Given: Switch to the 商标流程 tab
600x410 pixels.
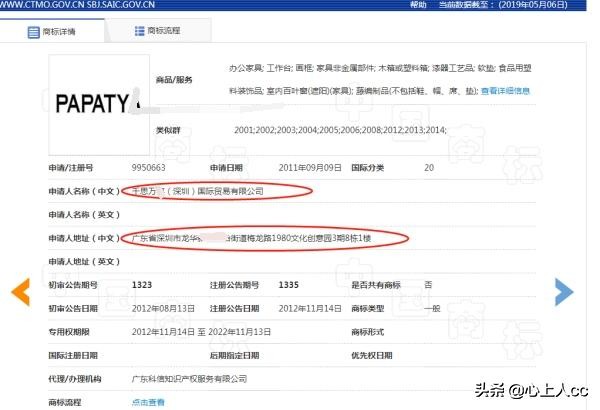Looking at the screenshot, I should coord(158,30).
